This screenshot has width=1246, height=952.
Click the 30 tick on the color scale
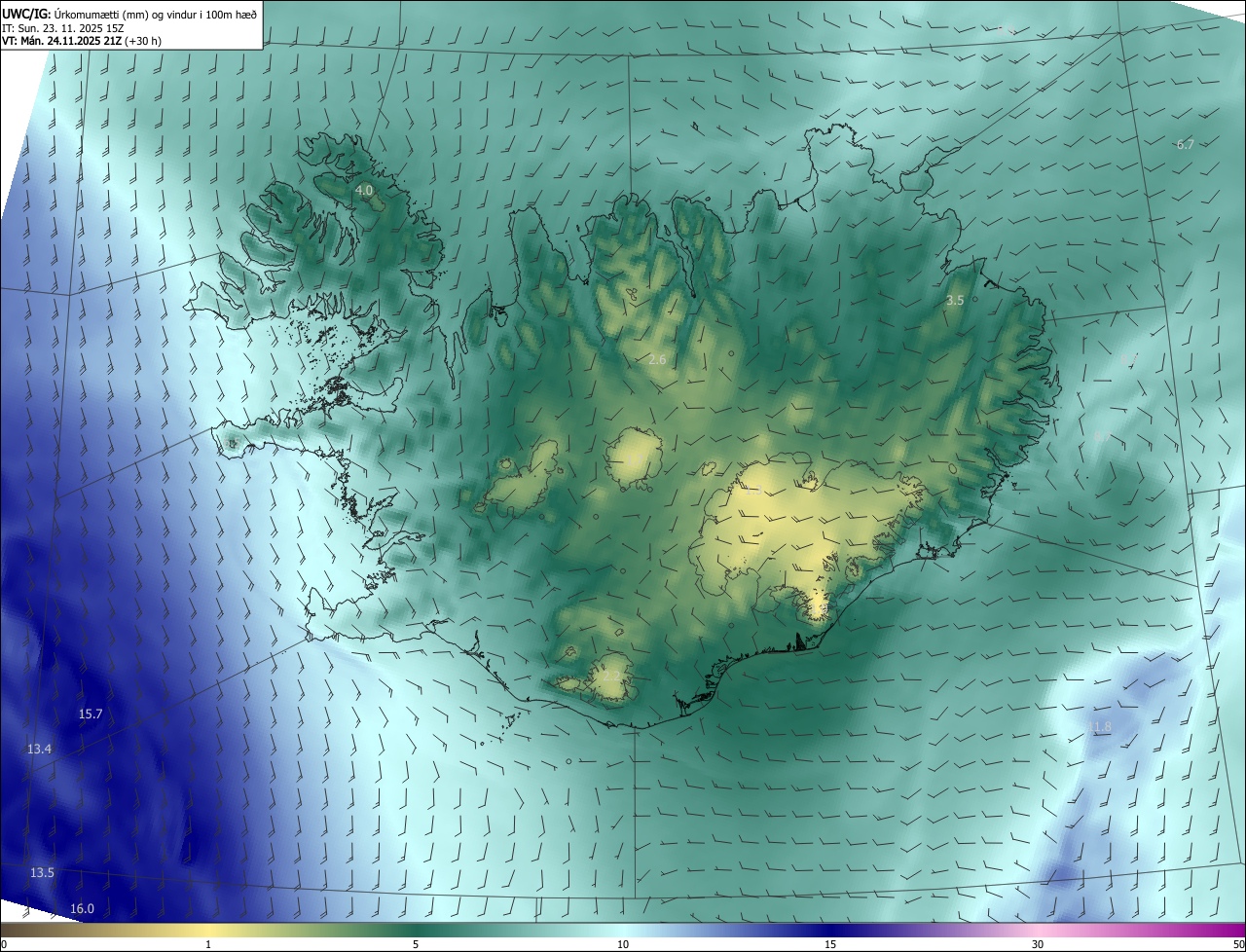tap(1038, 944)
